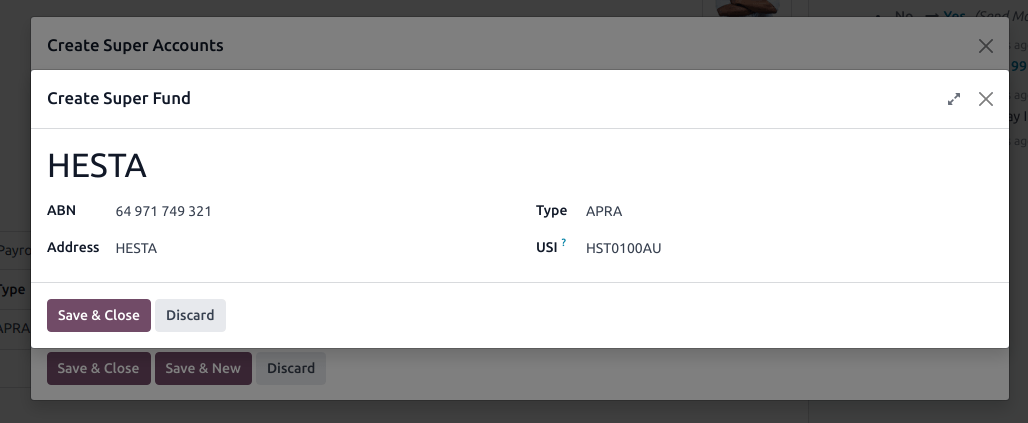Click the ABN field label
This screenshot has height=423, width=1028.
pos(60,211)
